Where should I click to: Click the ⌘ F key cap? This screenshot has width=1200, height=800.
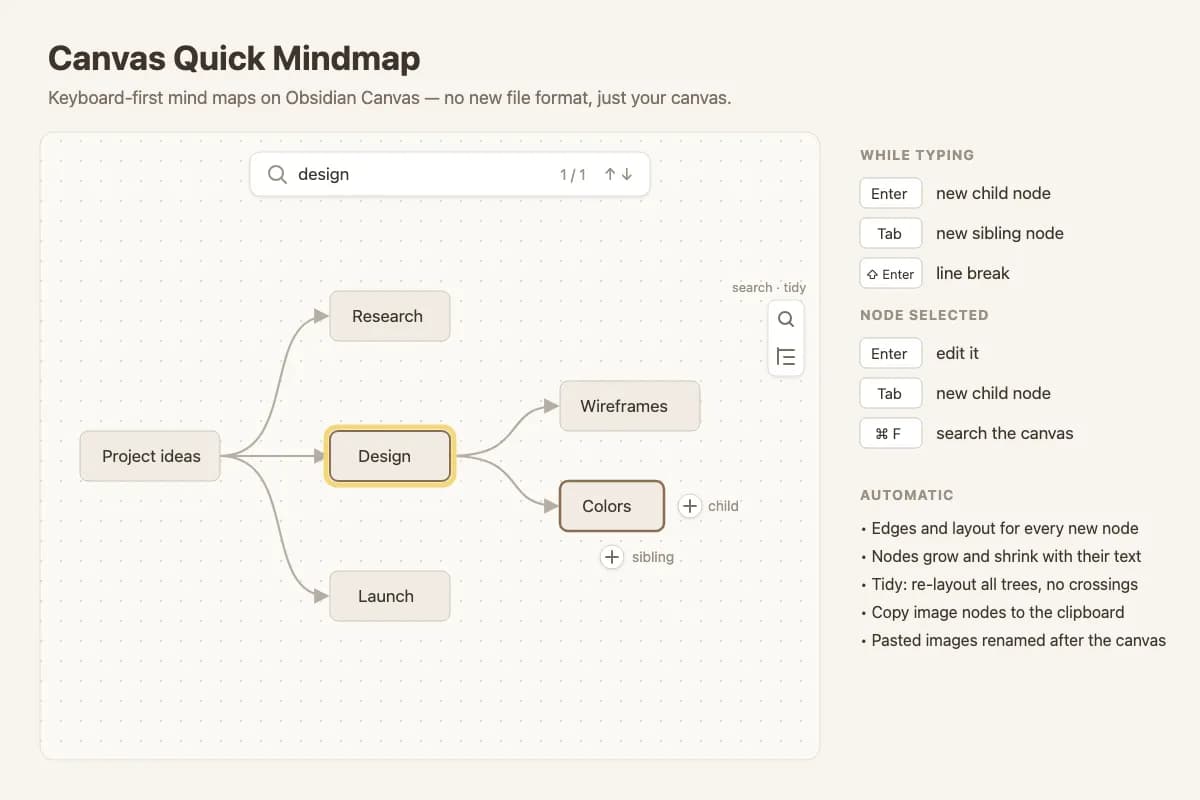[x=890, y=434]
